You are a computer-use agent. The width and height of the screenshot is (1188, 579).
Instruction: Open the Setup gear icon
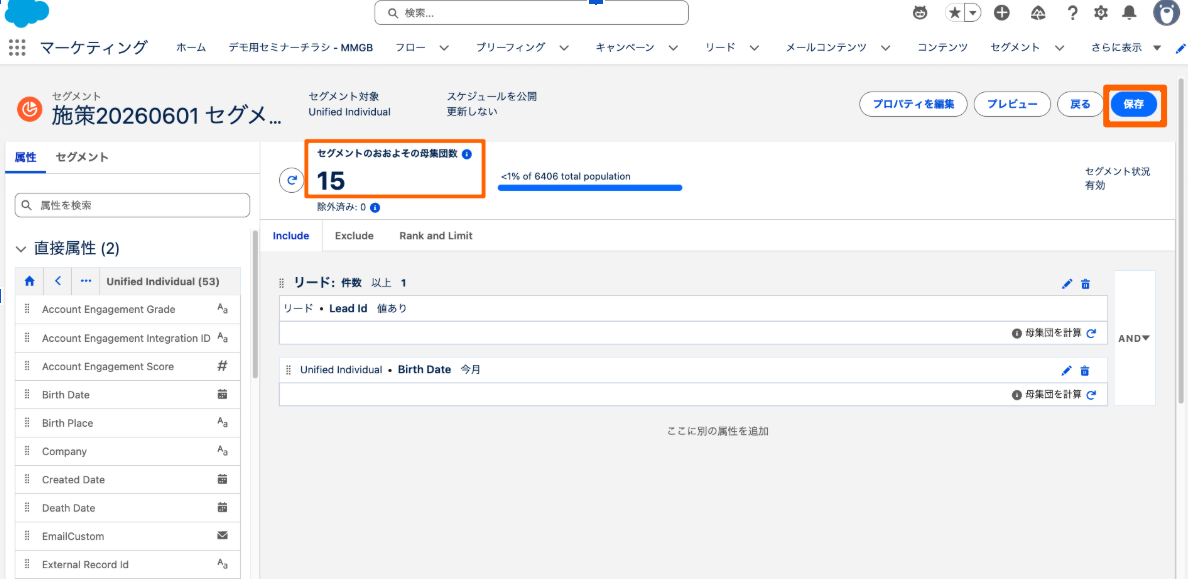click(x=1101, y=13)
